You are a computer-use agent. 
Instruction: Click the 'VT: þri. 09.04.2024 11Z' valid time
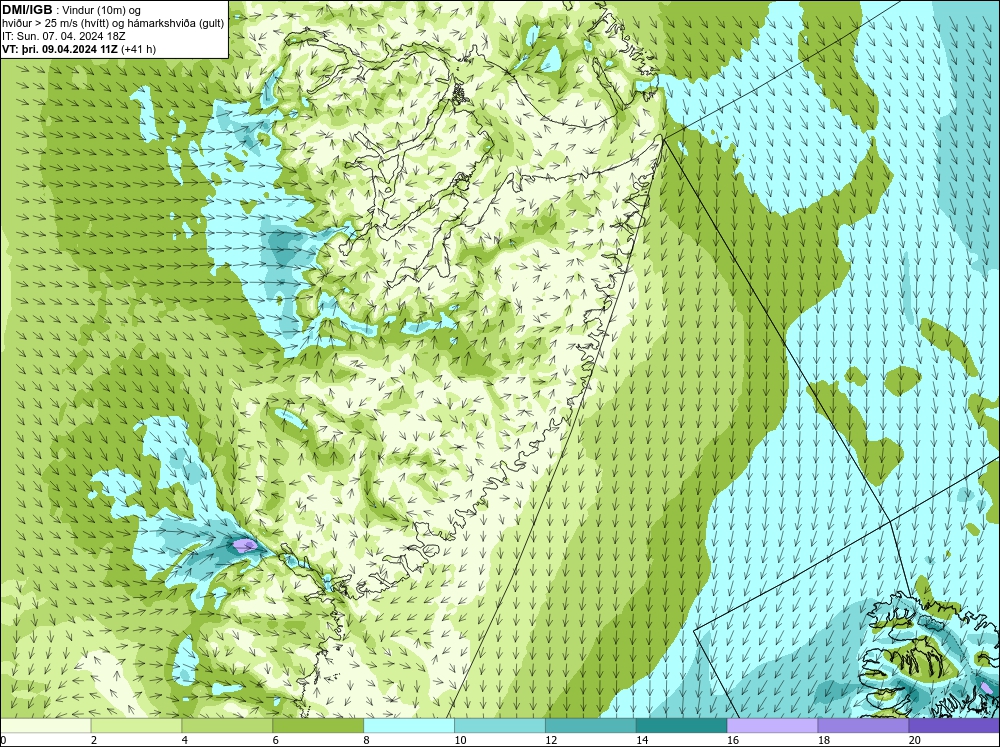click(59, 49)
